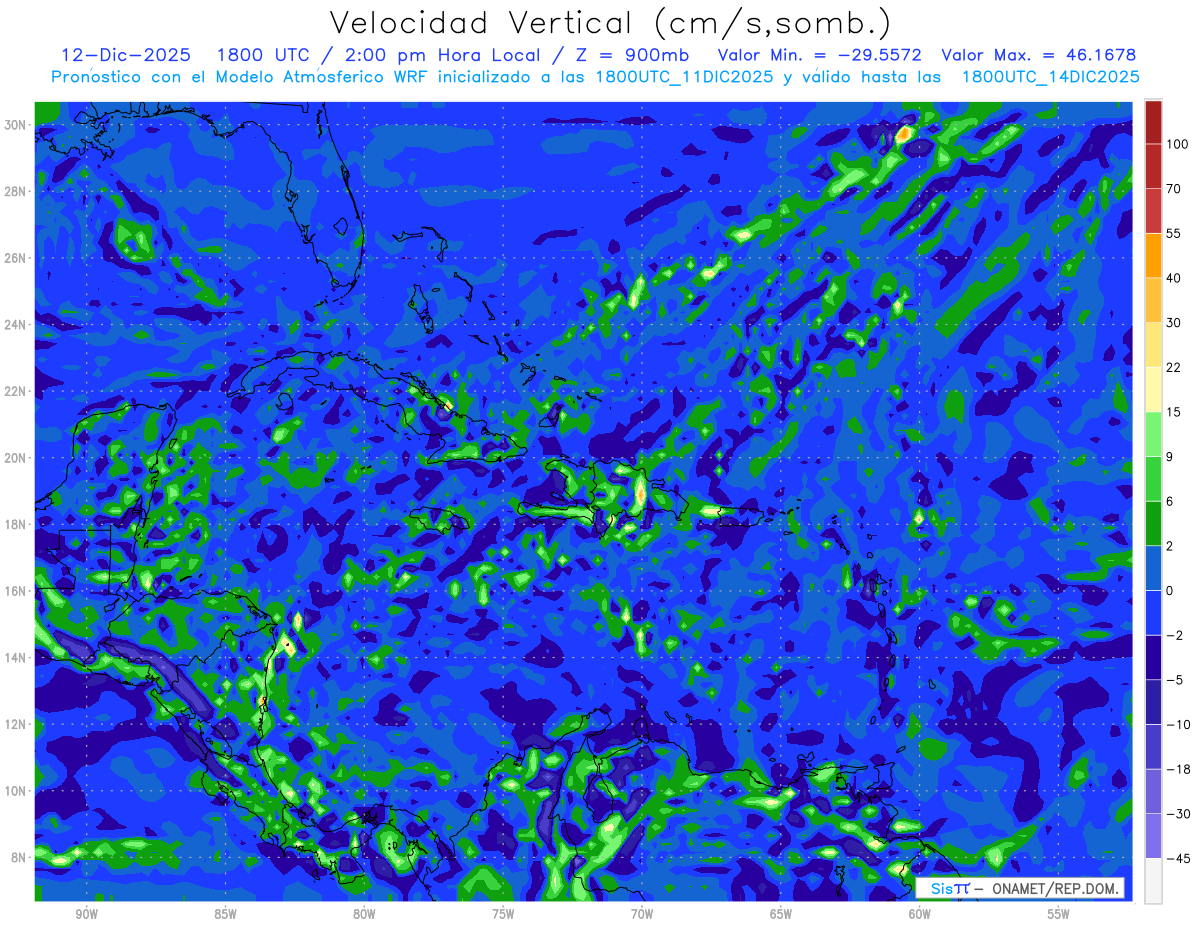
Task: Click the colorbar label "30"
Action: coord(1174,322)
